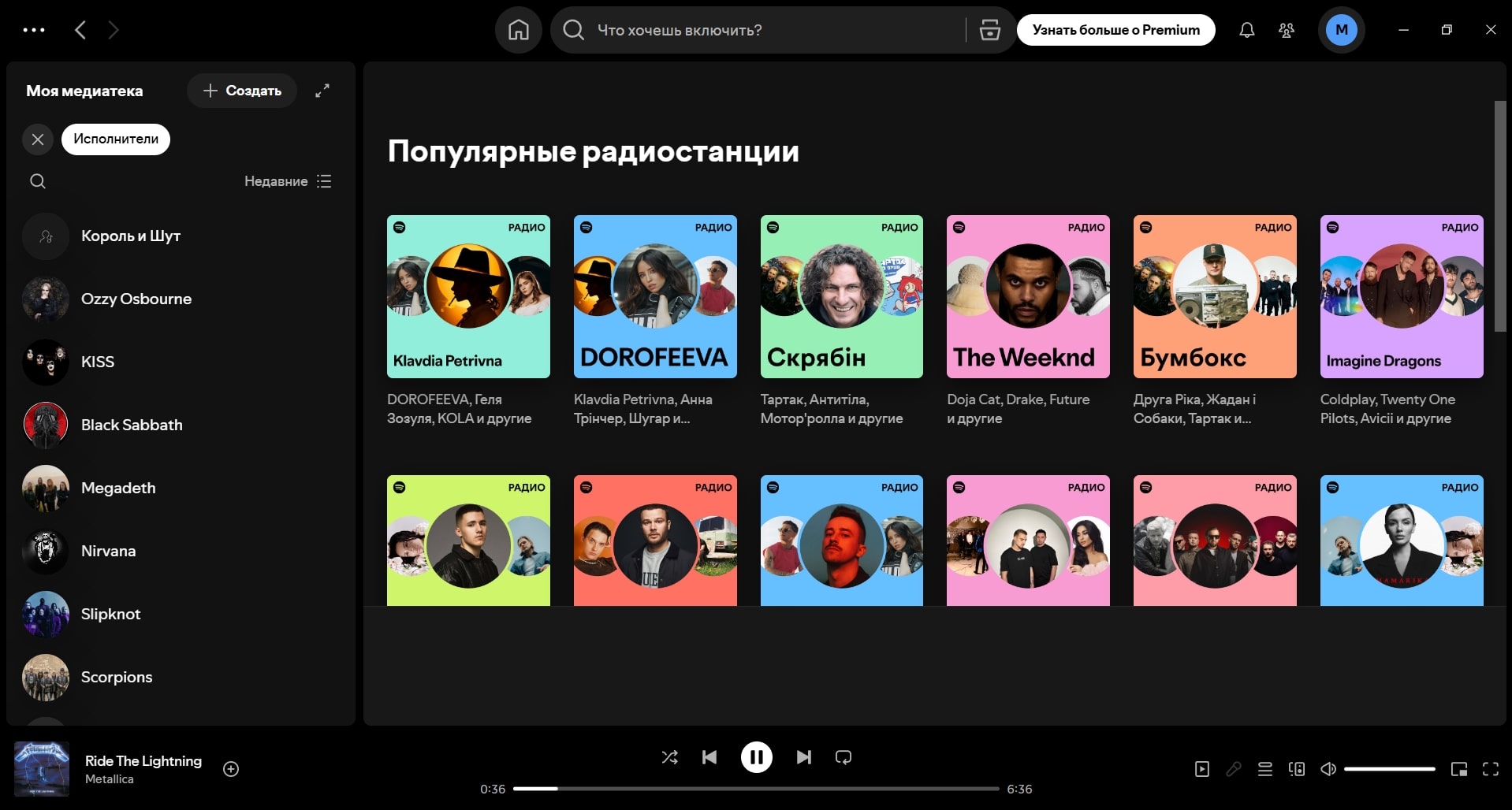This screenshot has width=1512, height=810.
Task: Click the Тартак, Антитіла description text
Action: 832,409
